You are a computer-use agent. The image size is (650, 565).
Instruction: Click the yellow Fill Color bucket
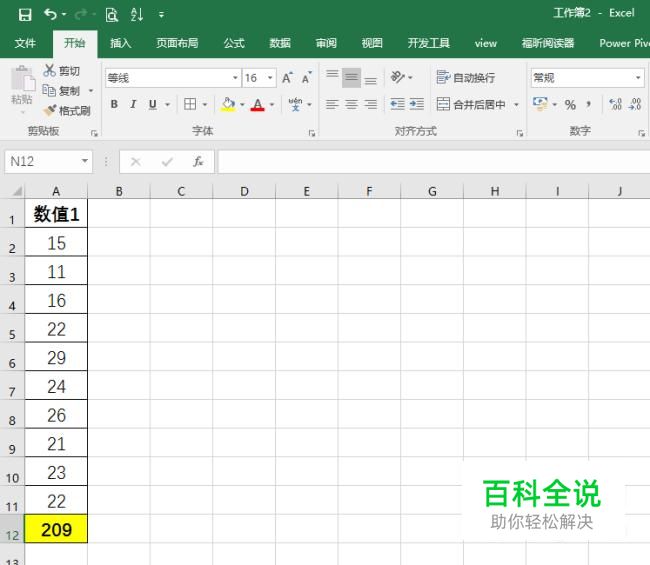click(228, 104)
